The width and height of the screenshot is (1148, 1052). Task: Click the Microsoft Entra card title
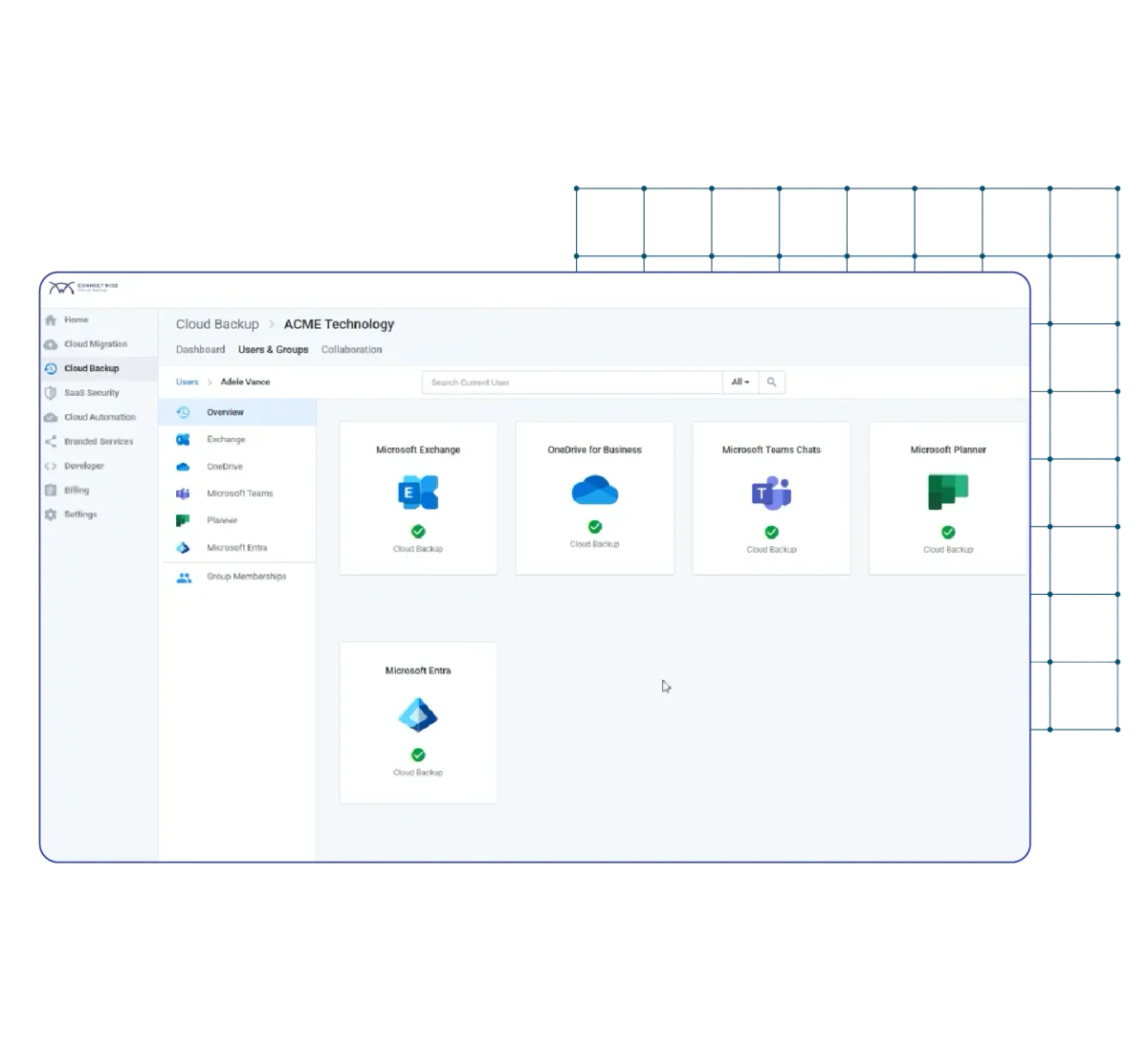[x=418, y=670]
